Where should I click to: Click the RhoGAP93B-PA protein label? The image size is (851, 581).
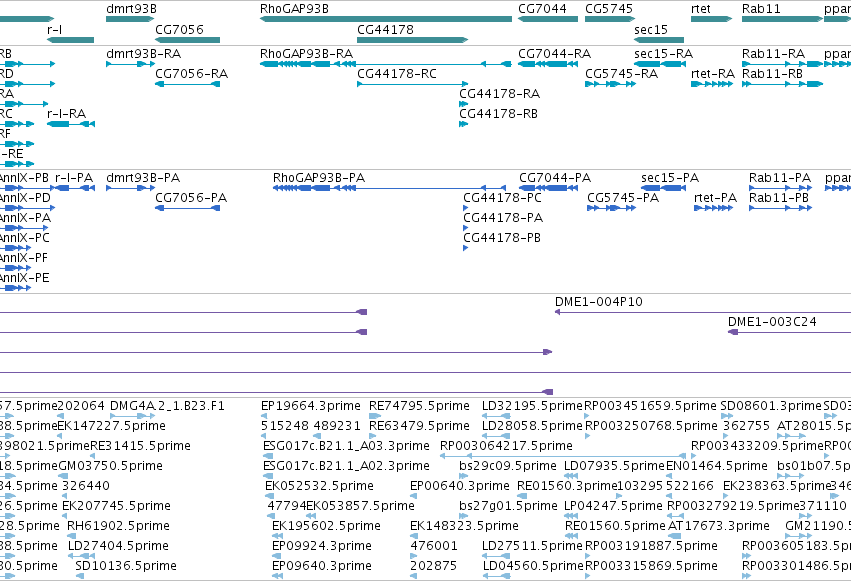(x=319, y=178)
